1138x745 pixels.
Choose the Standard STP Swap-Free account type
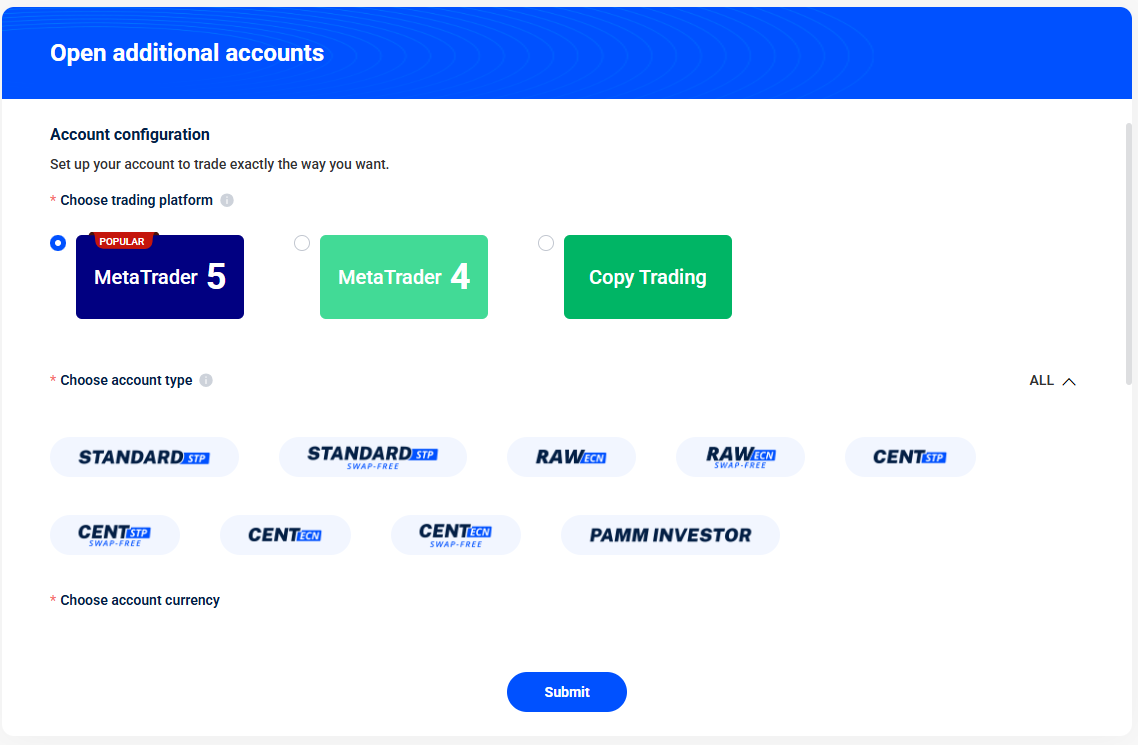[x=372, y=457]
